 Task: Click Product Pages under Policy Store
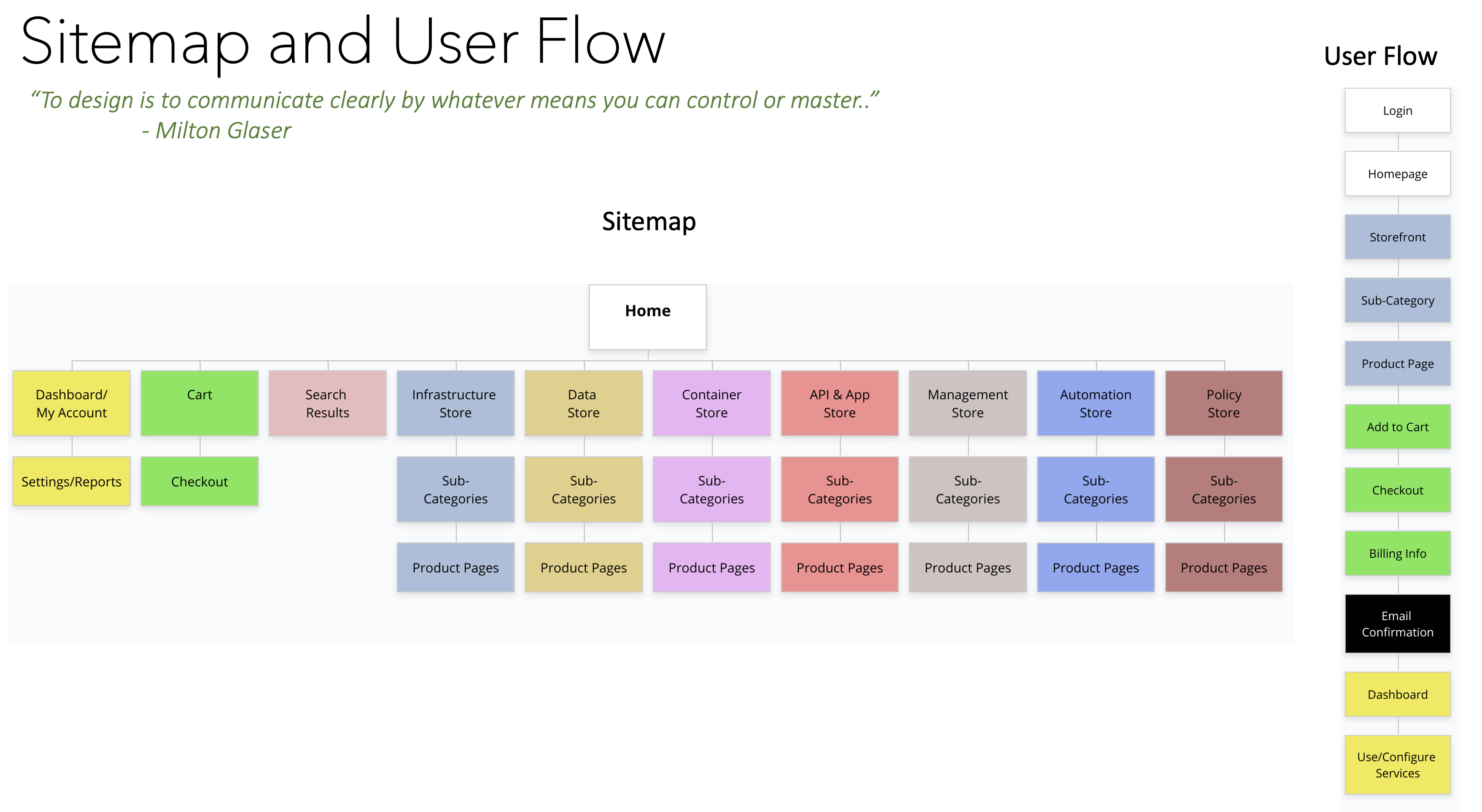pyautogui.click(x=1224, y=567)
